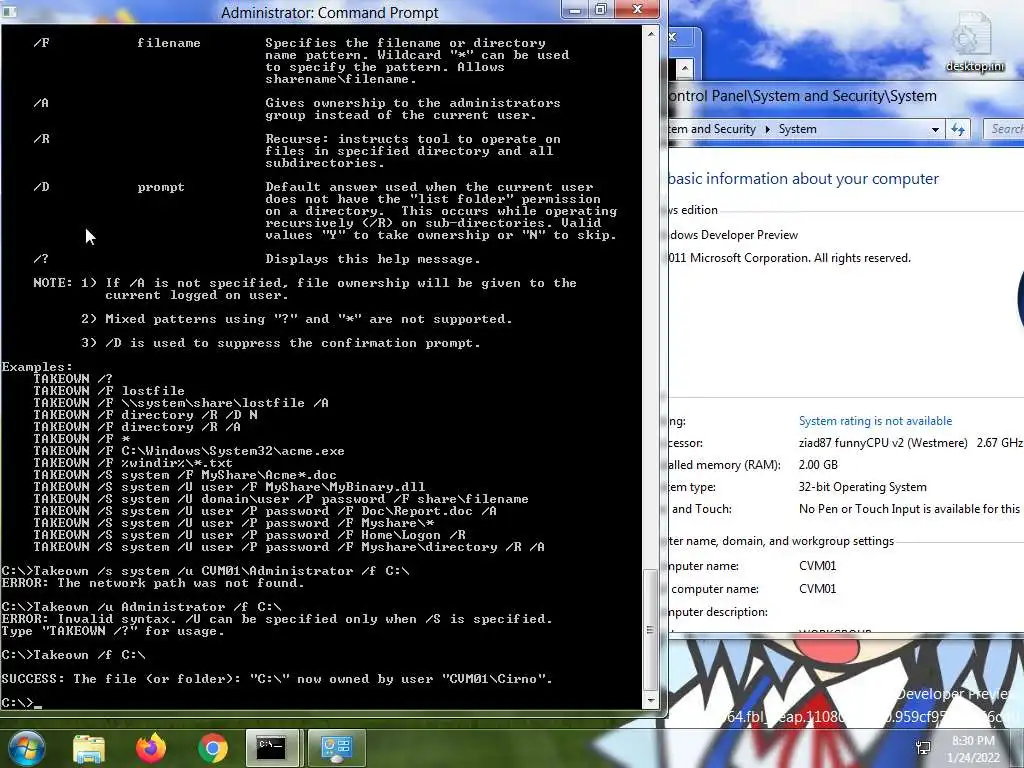Image resolution: width=1024 pixels, height=768 pixels.
Task: Launch Google Chrome from the taskbar
Action: (213, 748)
